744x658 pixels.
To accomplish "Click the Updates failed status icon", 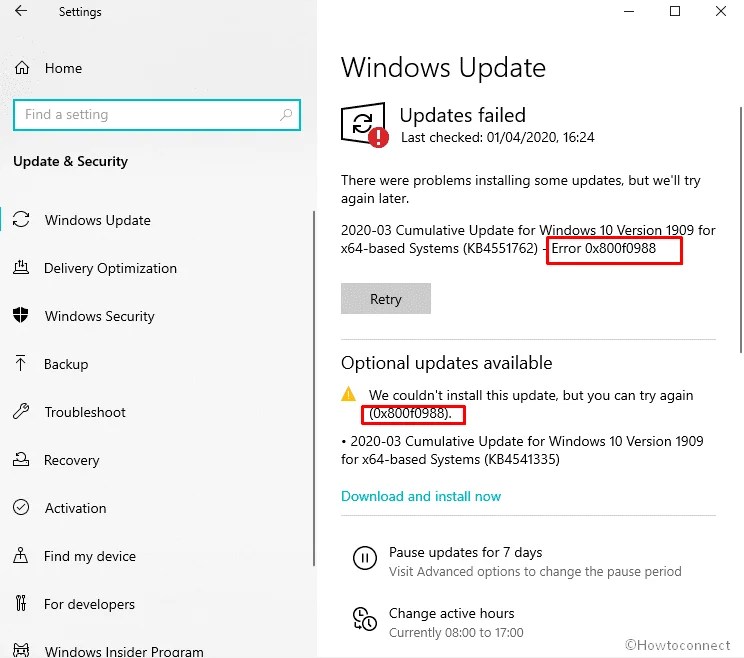I will pos(364,124).
